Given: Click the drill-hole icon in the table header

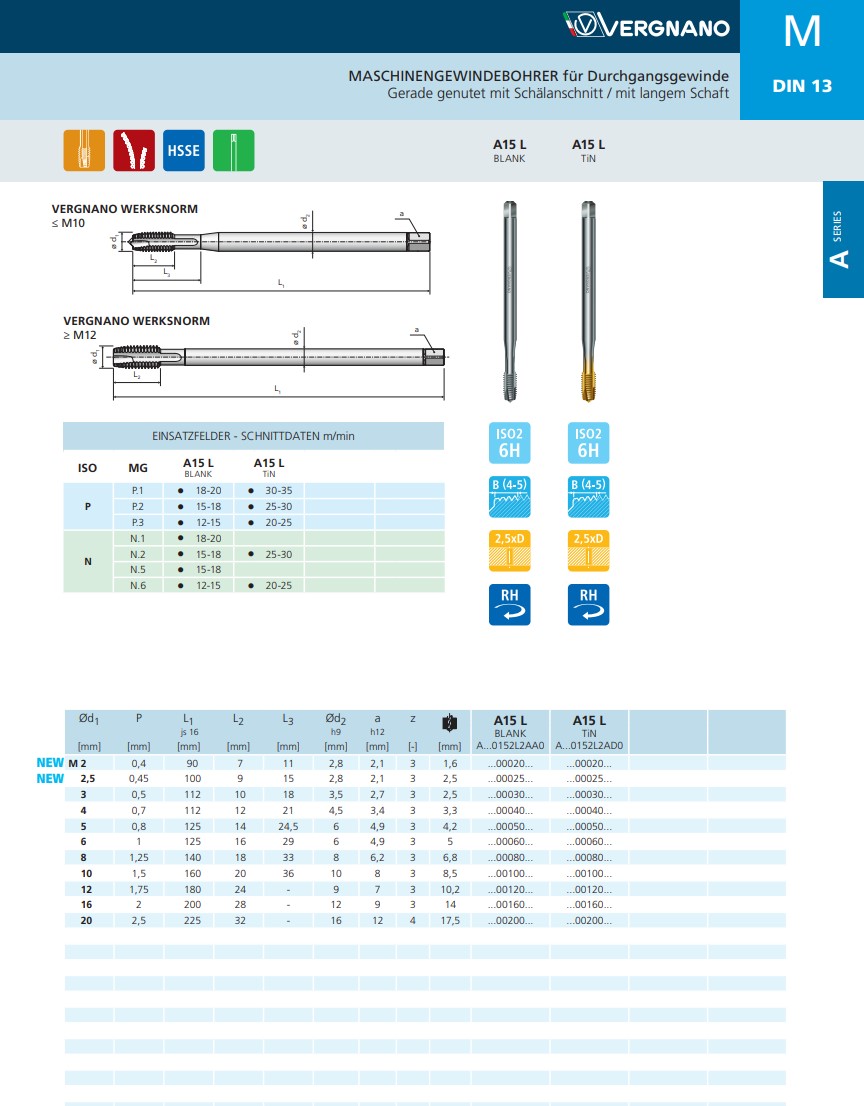Looking at the screenshot, I should pyautogui.click(x=449, y=723).
